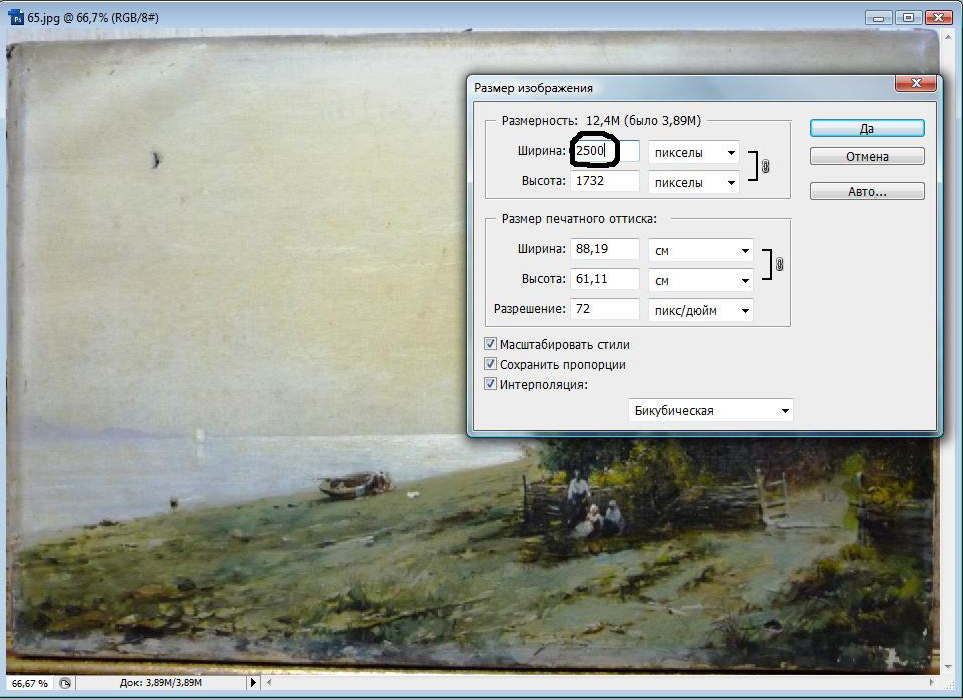Image resolution: width=963 pixels, height=700 pixels.
Task: Open print width см units dropdown
Action: 700,250
